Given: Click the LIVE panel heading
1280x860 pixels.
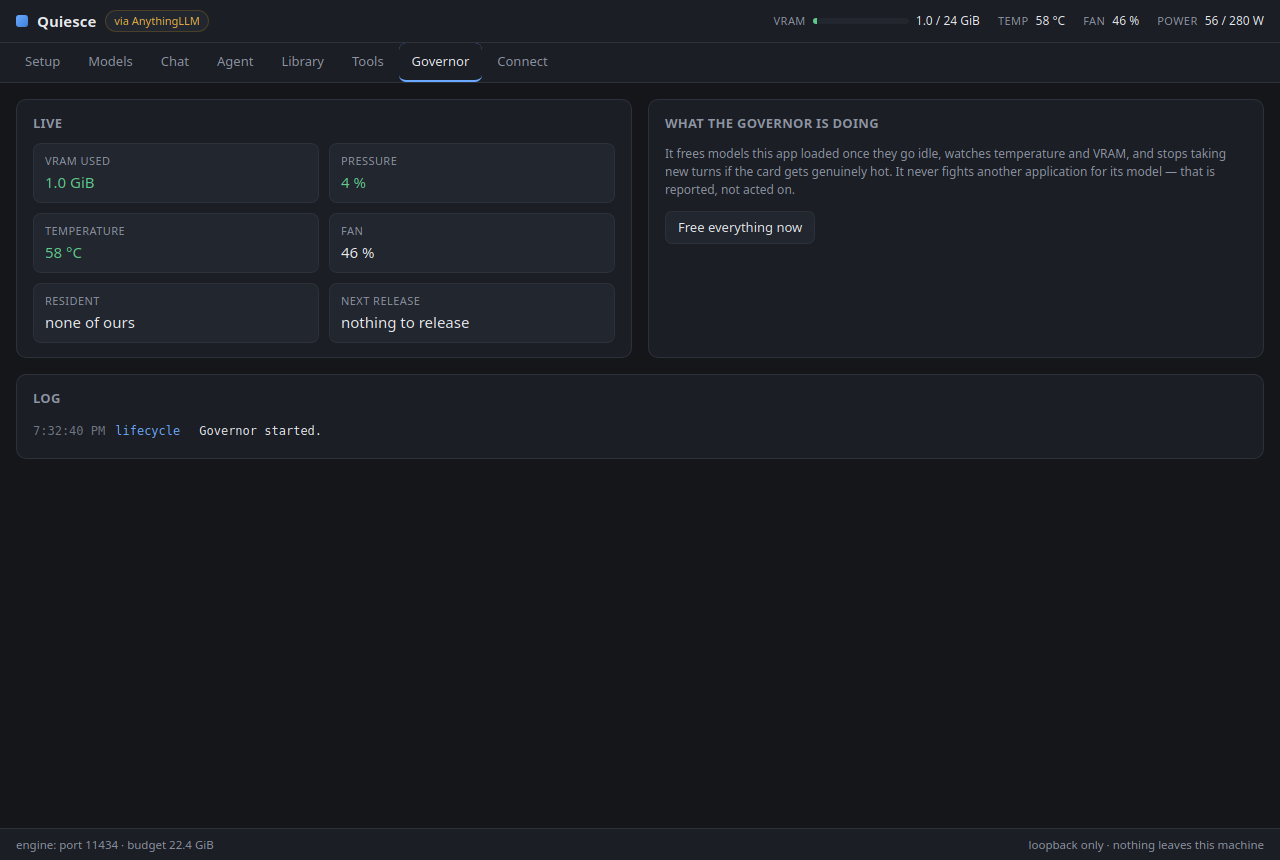Looking at the screenshot, I should [x=48, y=124].
